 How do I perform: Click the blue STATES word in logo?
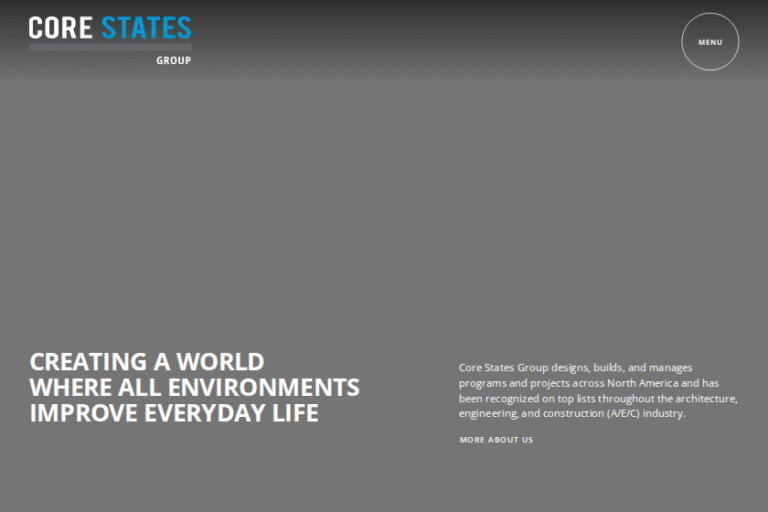click(x=146, y=28)
